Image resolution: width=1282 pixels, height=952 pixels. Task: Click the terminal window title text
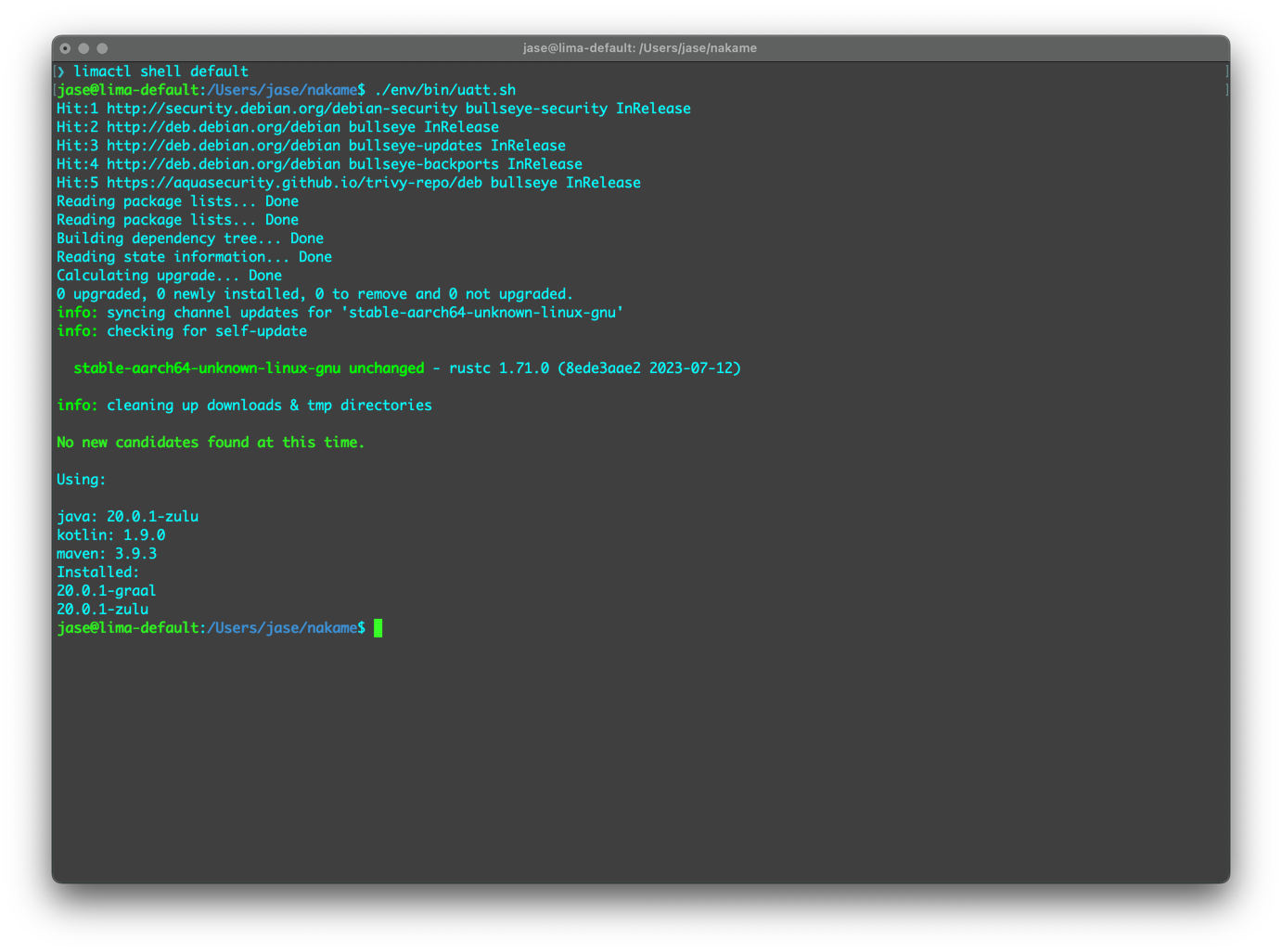(639, 48)
